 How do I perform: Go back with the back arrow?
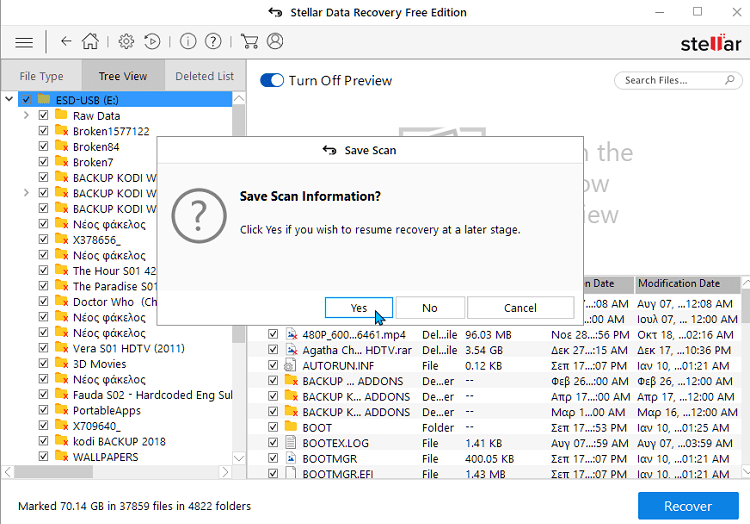coord(66,42)
